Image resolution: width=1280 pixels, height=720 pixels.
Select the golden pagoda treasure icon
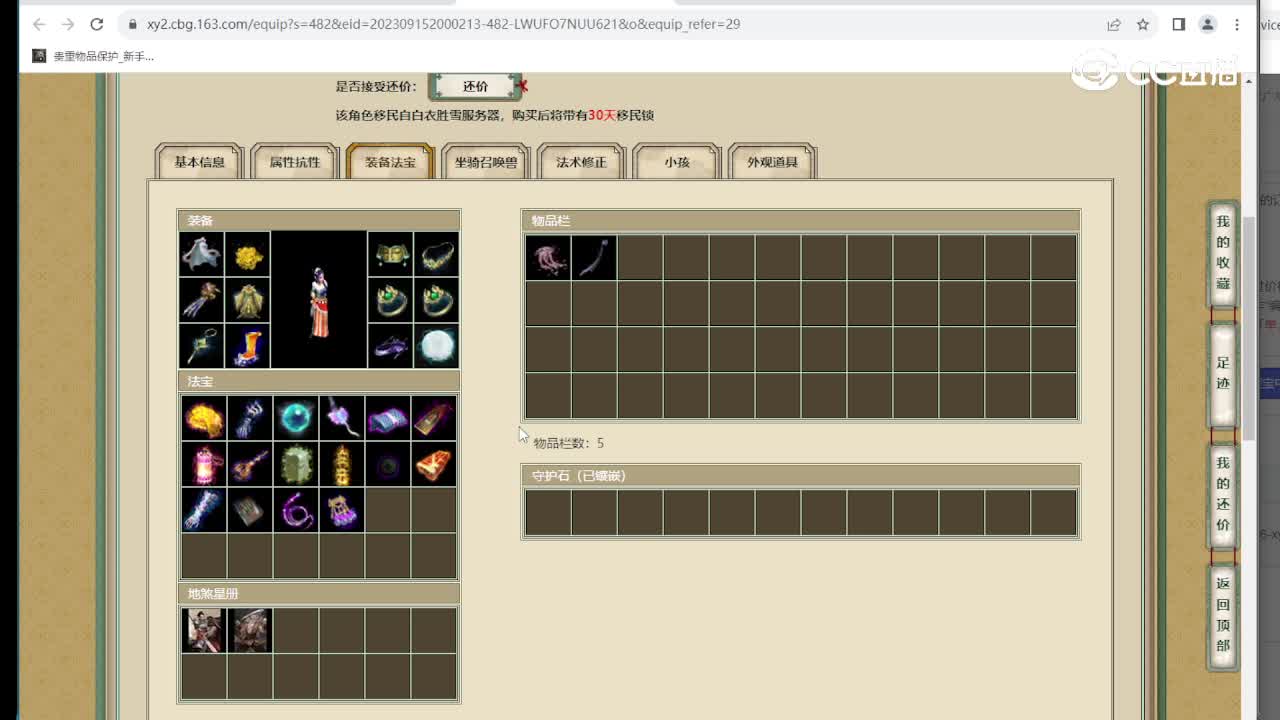[342, 464]
